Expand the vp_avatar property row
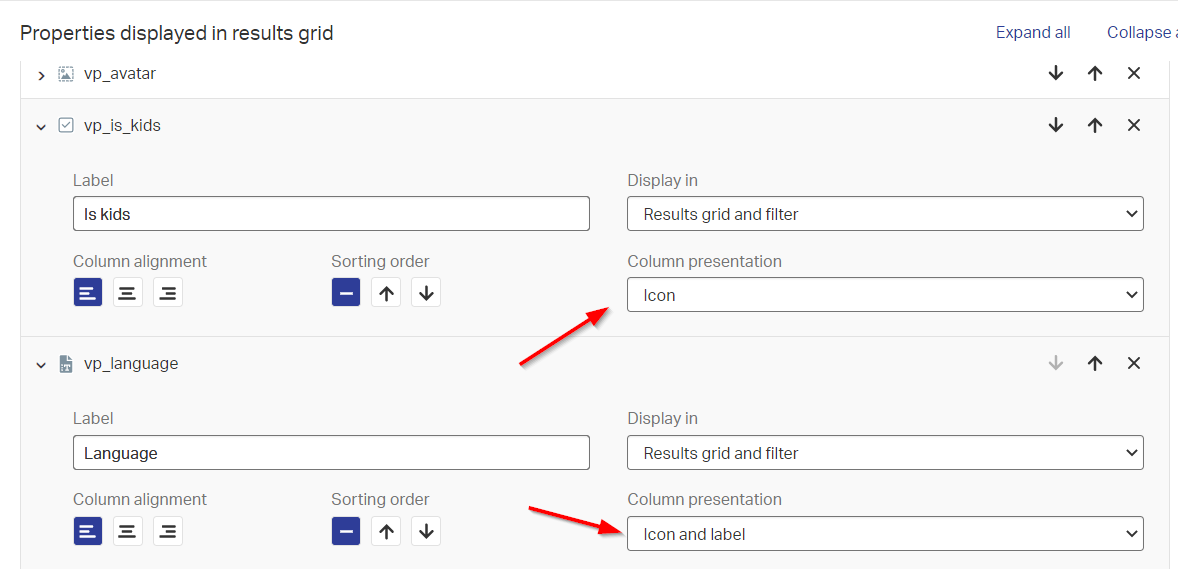 41,75
